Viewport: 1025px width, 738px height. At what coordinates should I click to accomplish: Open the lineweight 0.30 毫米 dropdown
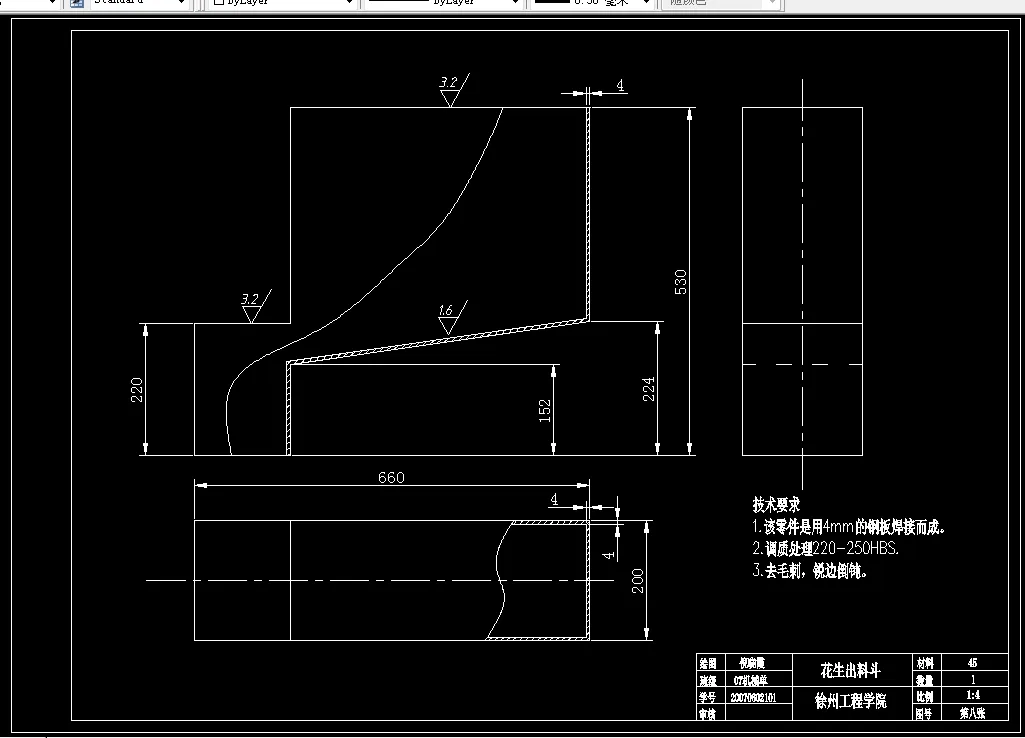[592, 3]
